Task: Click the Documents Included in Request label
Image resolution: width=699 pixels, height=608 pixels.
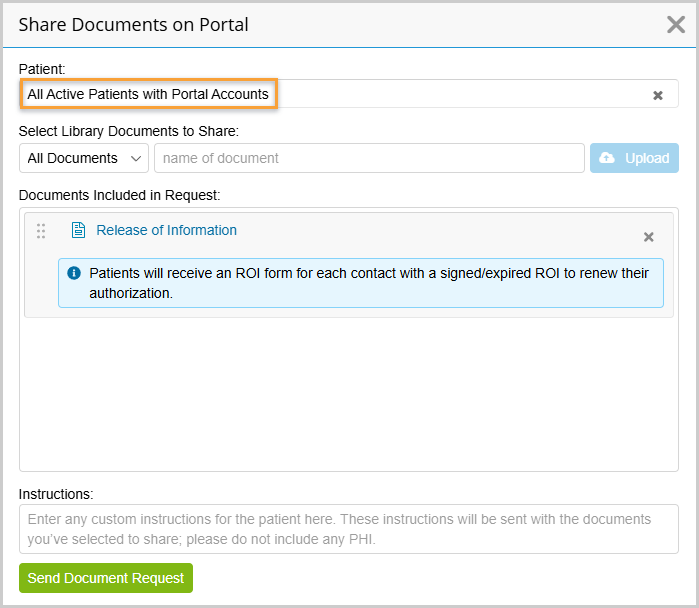Action: click(x=119, y=195)
